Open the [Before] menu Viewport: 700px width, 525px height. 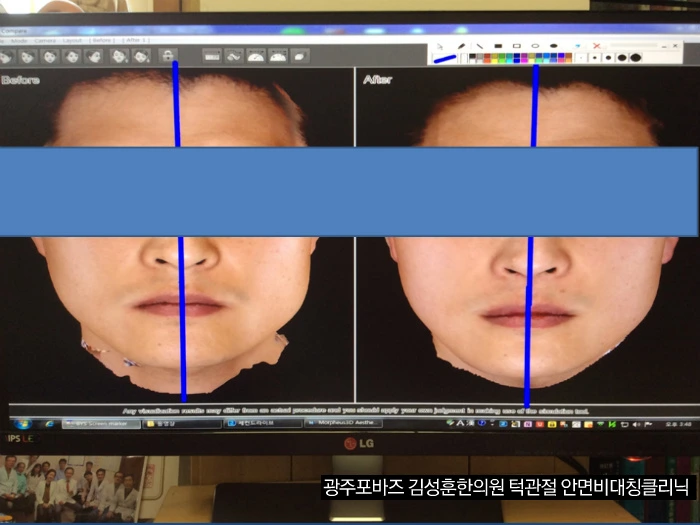point(102,40)
